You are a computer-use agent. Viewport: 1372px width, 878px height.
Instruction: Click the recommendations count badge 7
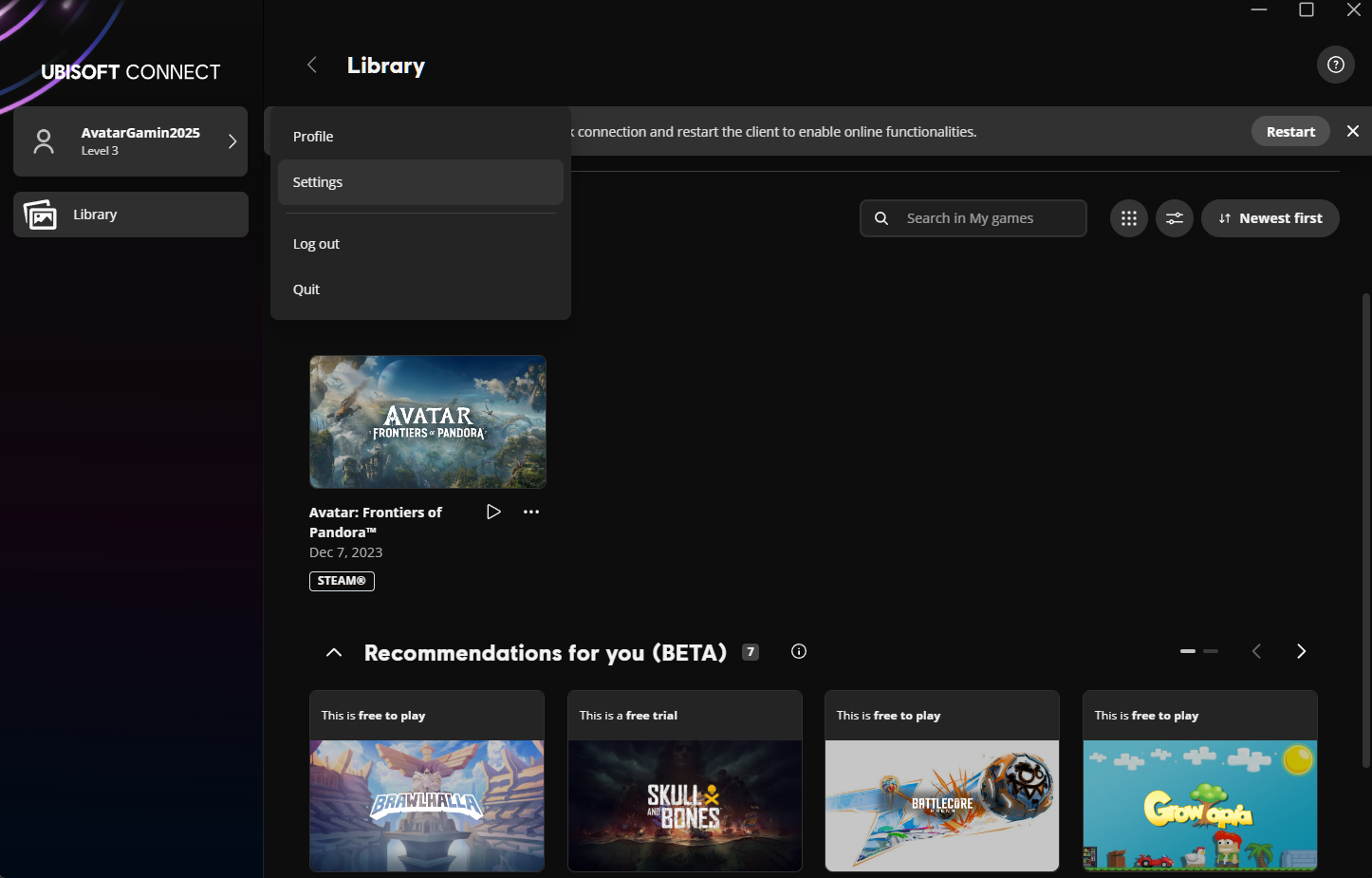click(x=751, y=652)
